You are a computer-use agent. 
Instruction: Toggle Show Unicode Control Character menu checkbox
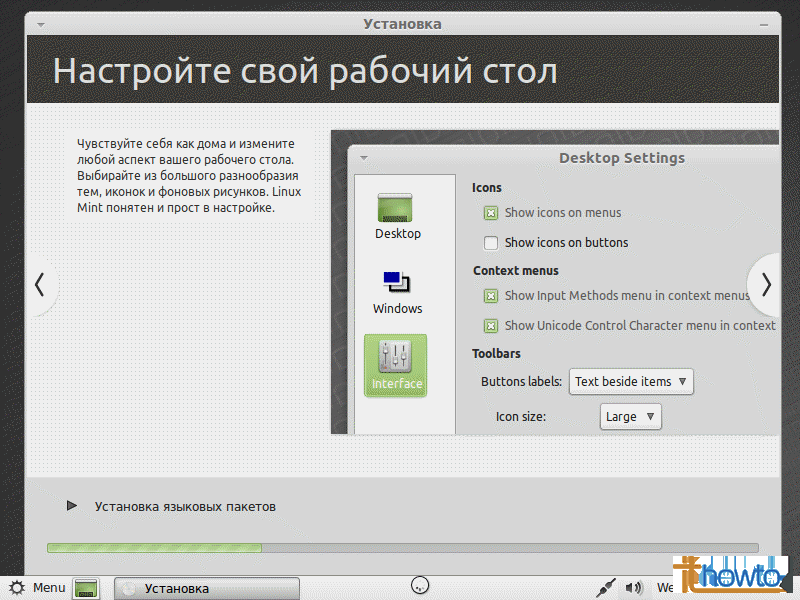click(491, 326)
